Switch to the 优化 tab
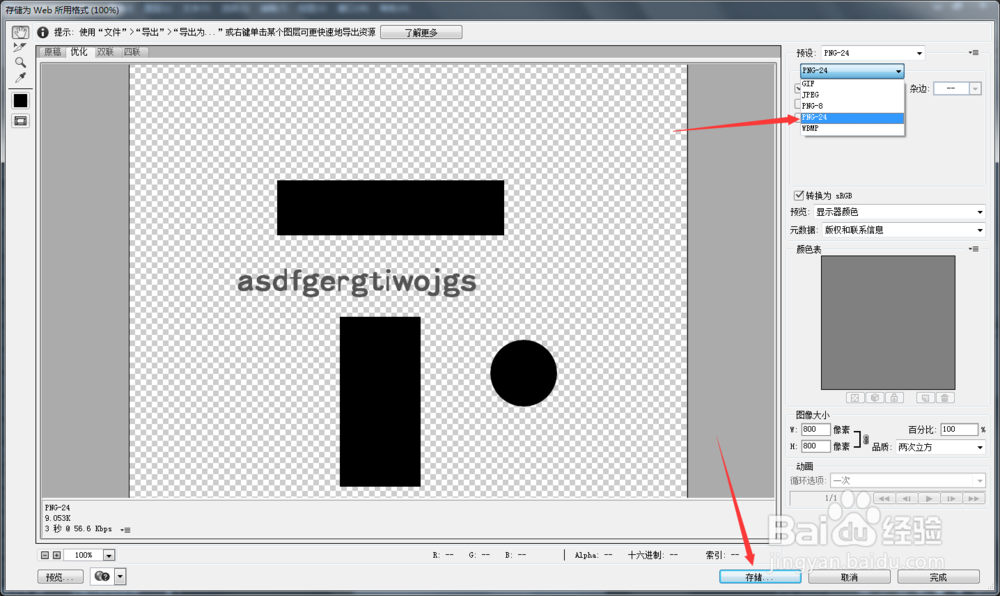This screenshot has width=1000, height=596. click(79, 52)
